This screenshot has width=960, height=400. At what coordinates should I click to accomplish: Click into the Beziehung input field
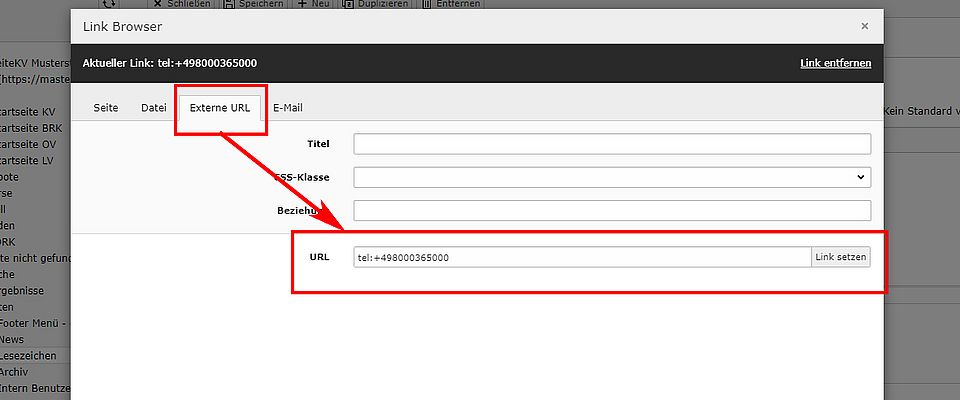(612, 211)
